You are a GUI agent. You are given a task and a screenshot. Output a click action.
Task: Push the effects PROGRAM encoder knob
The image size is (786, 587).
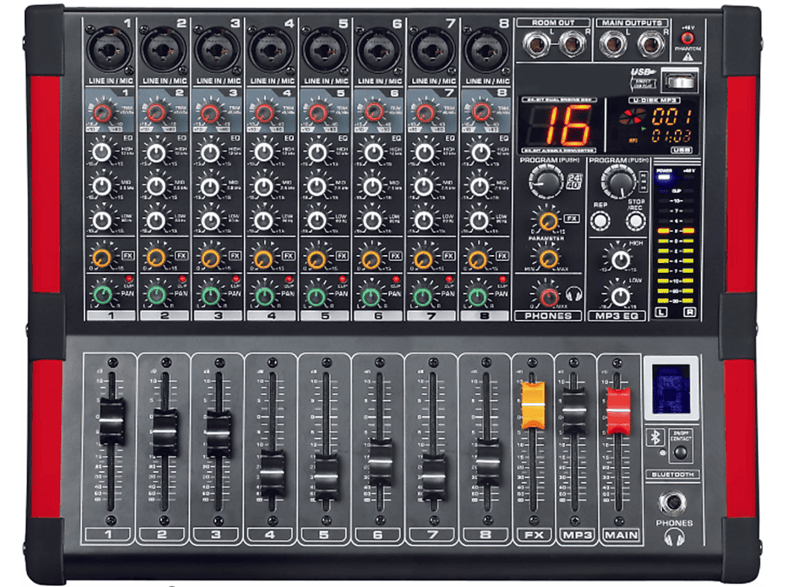pos(546,180)
